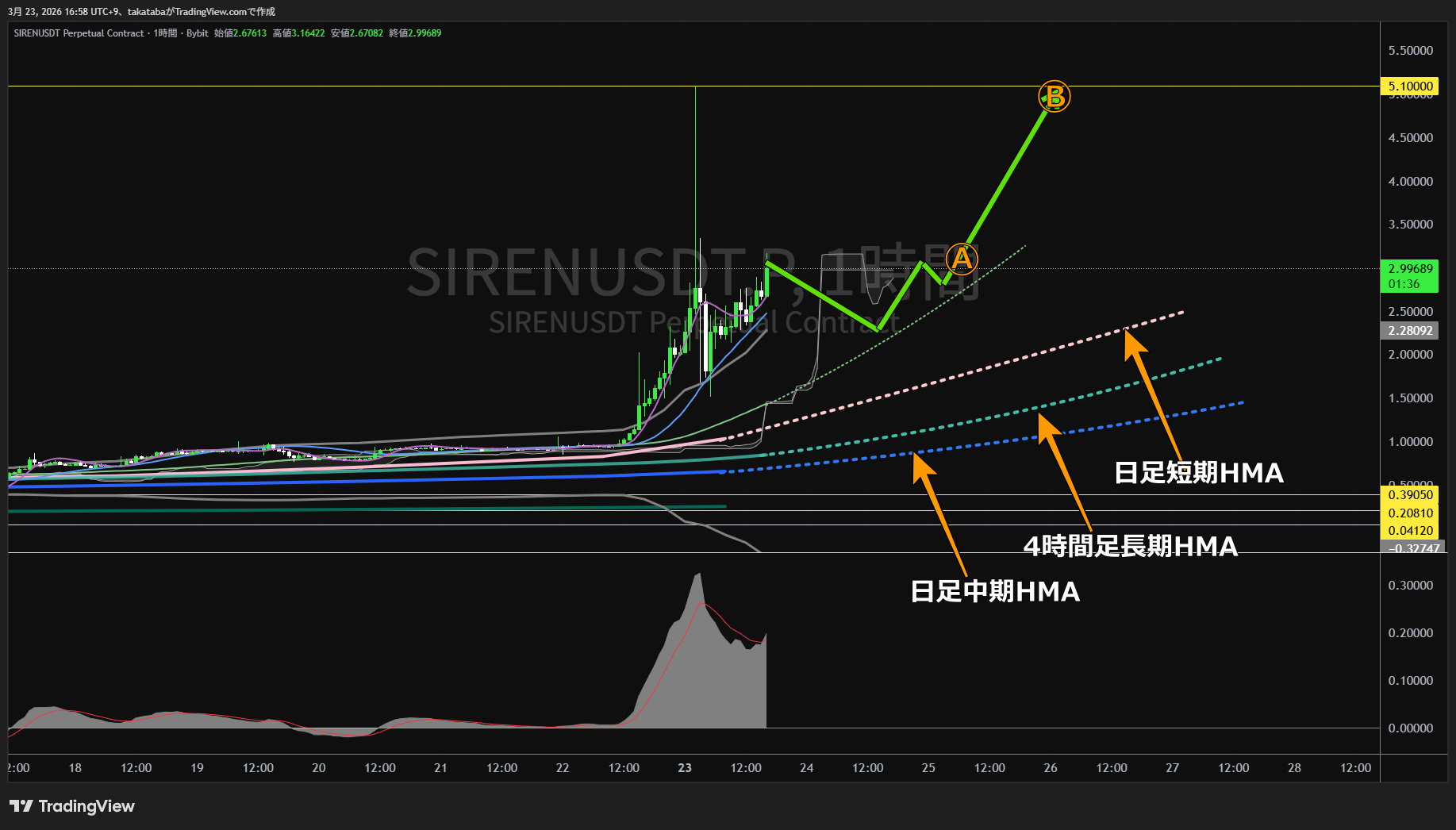Click the 0.20810 price line label
The width and height of the screenshot is (1456, 830).
click(1410, 513)
